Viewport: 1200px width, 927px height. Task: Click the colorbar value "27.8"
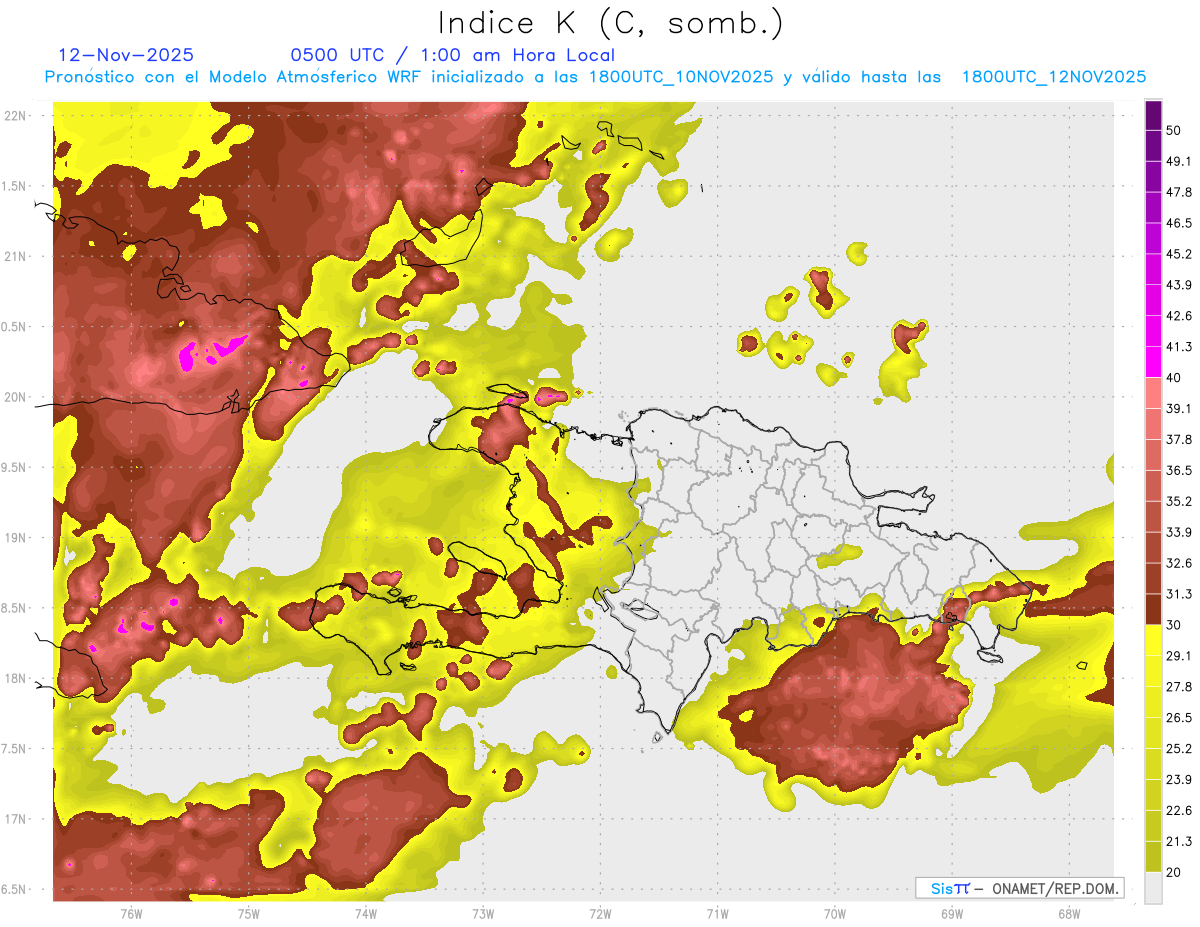click(1178, 687)
